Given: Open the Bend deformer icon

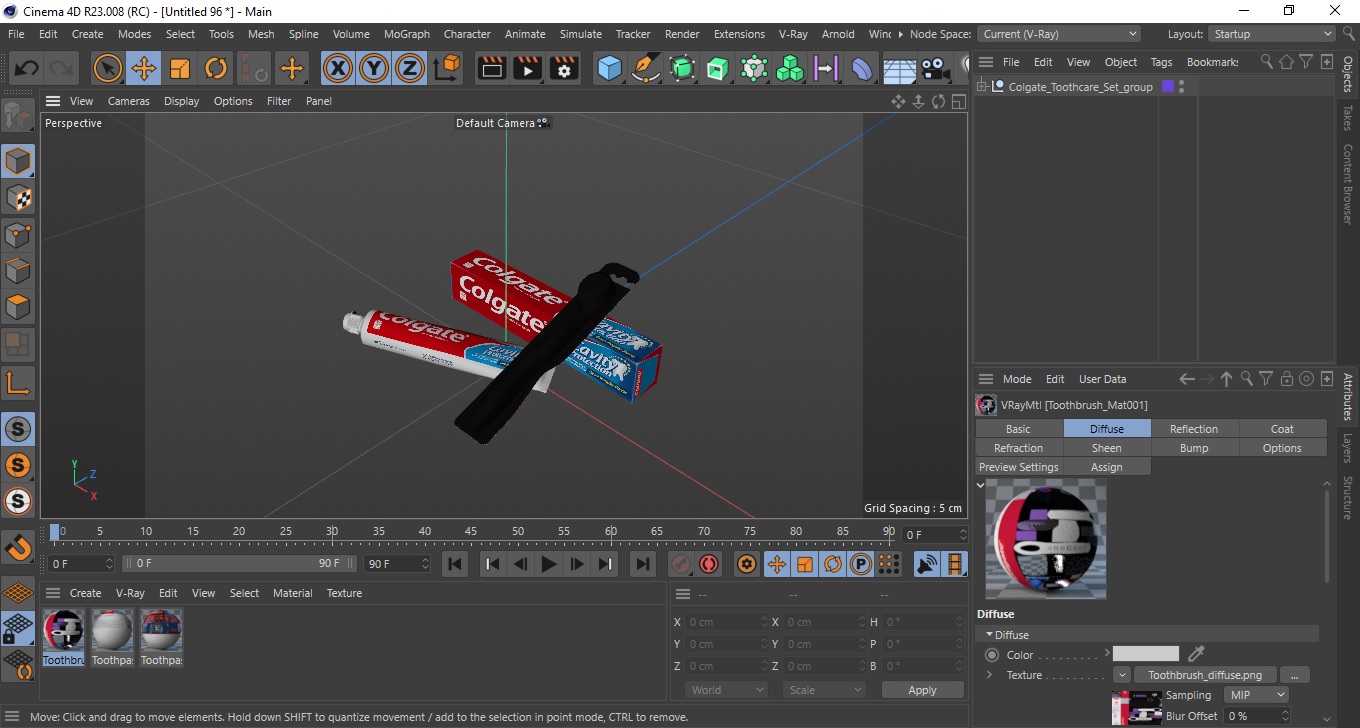Looking at the screenshot, I should coord(862,69).
